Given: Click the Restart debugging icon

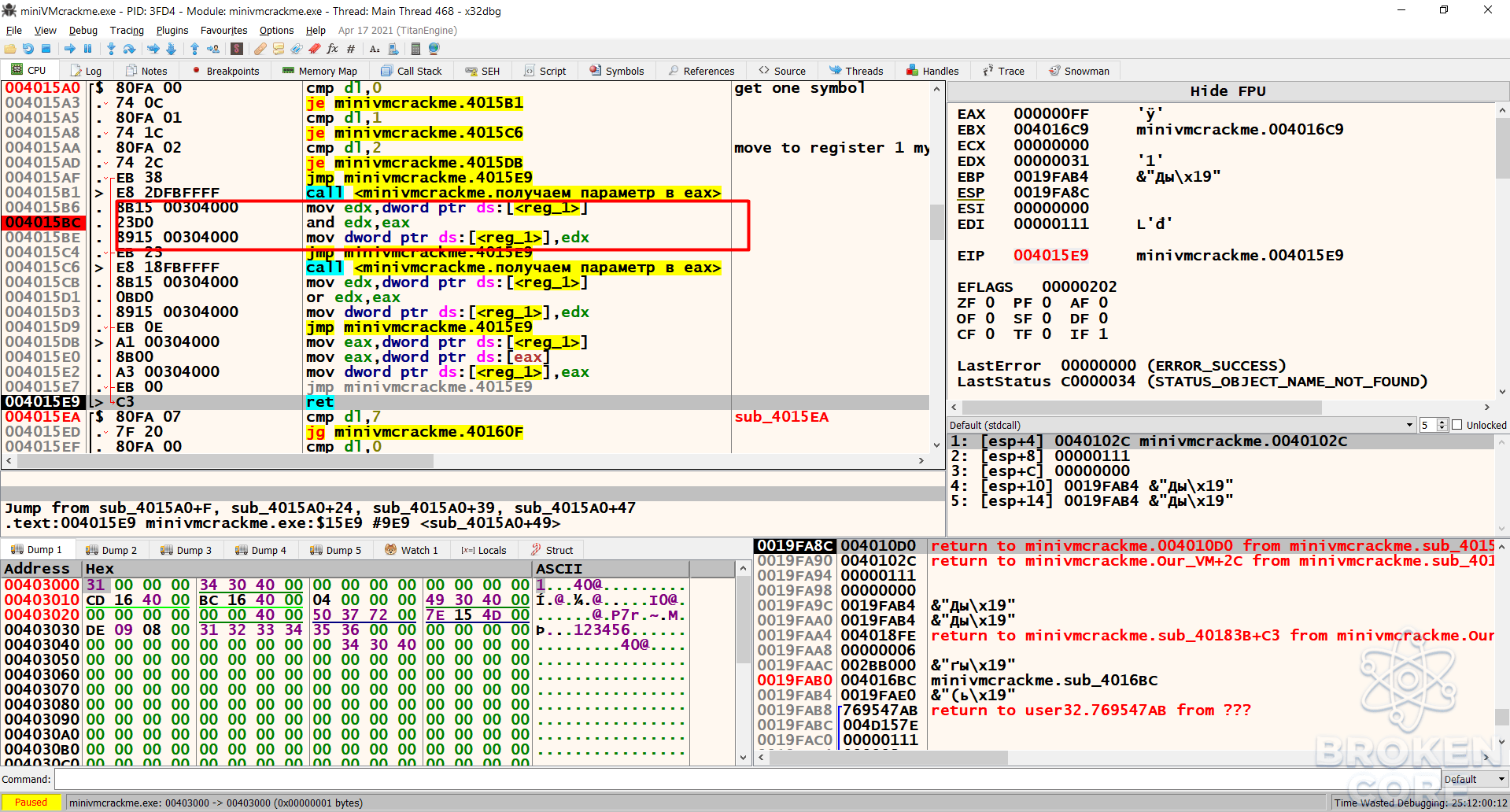Looking at the screenshot, I should [28, 49].
